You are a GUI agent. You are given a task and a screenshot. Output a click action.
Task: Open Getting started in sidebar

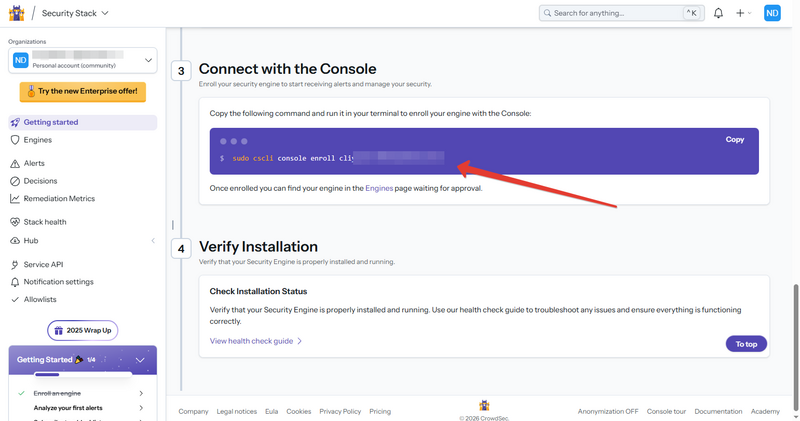point(83,122)
